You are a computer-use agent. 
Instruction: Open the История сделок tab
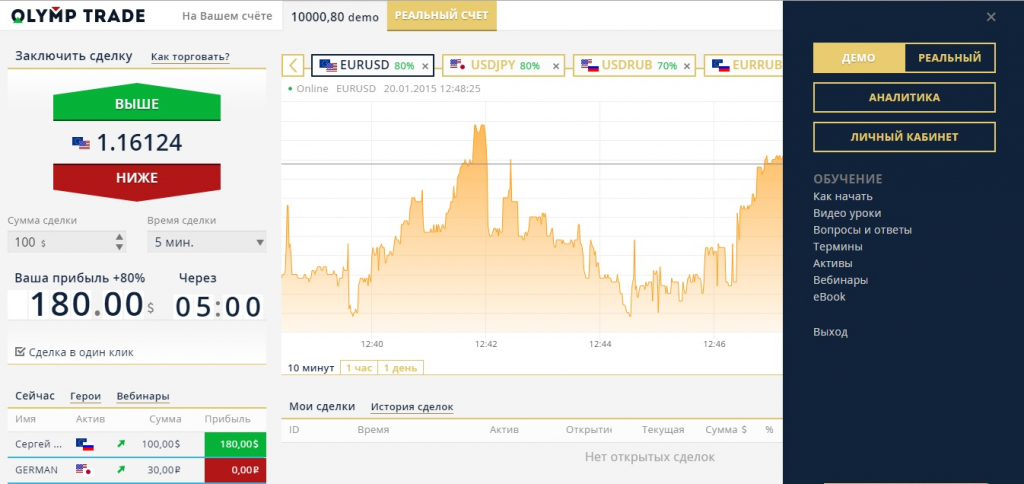point(412,407)
